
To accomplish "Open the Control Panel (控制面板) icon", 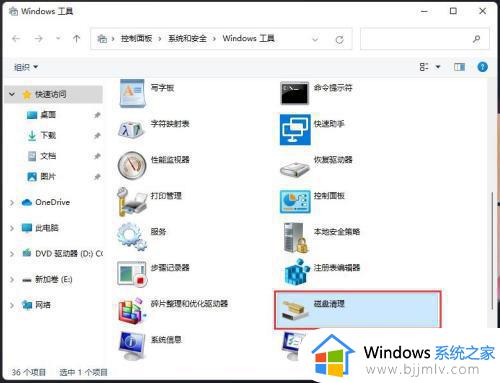I will [295, 201].
